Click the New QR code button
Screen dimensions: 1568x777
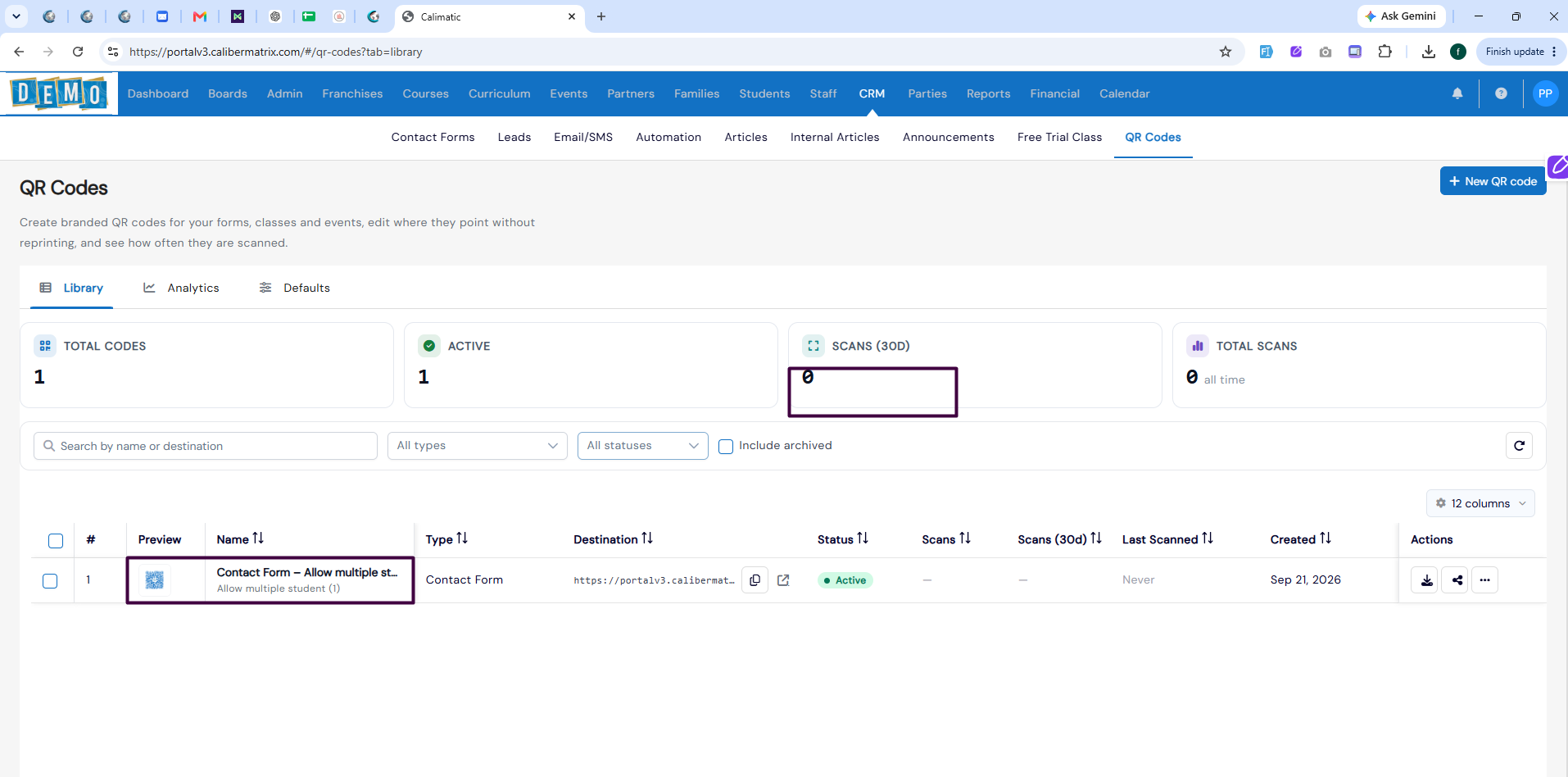pyautogui.click(x=1493, y=181)
